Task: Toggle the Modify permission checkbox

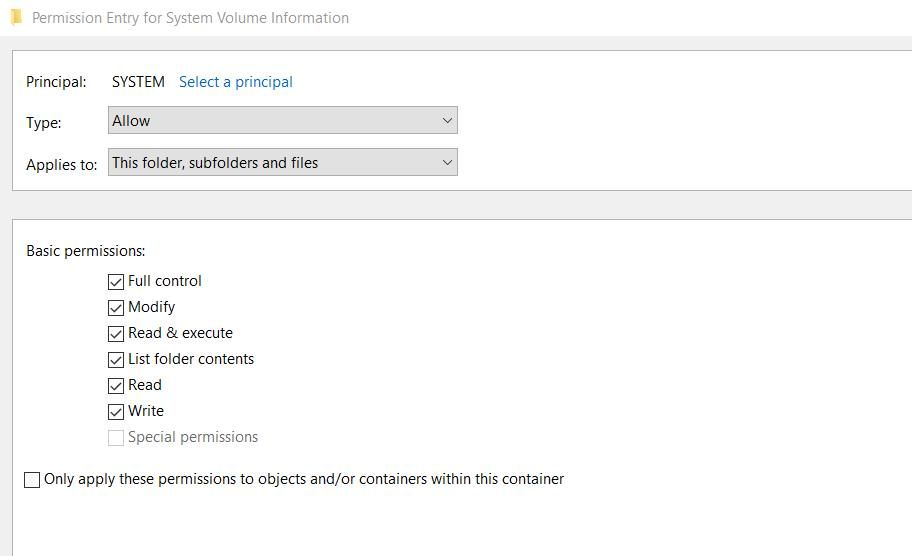Action: 116,308
